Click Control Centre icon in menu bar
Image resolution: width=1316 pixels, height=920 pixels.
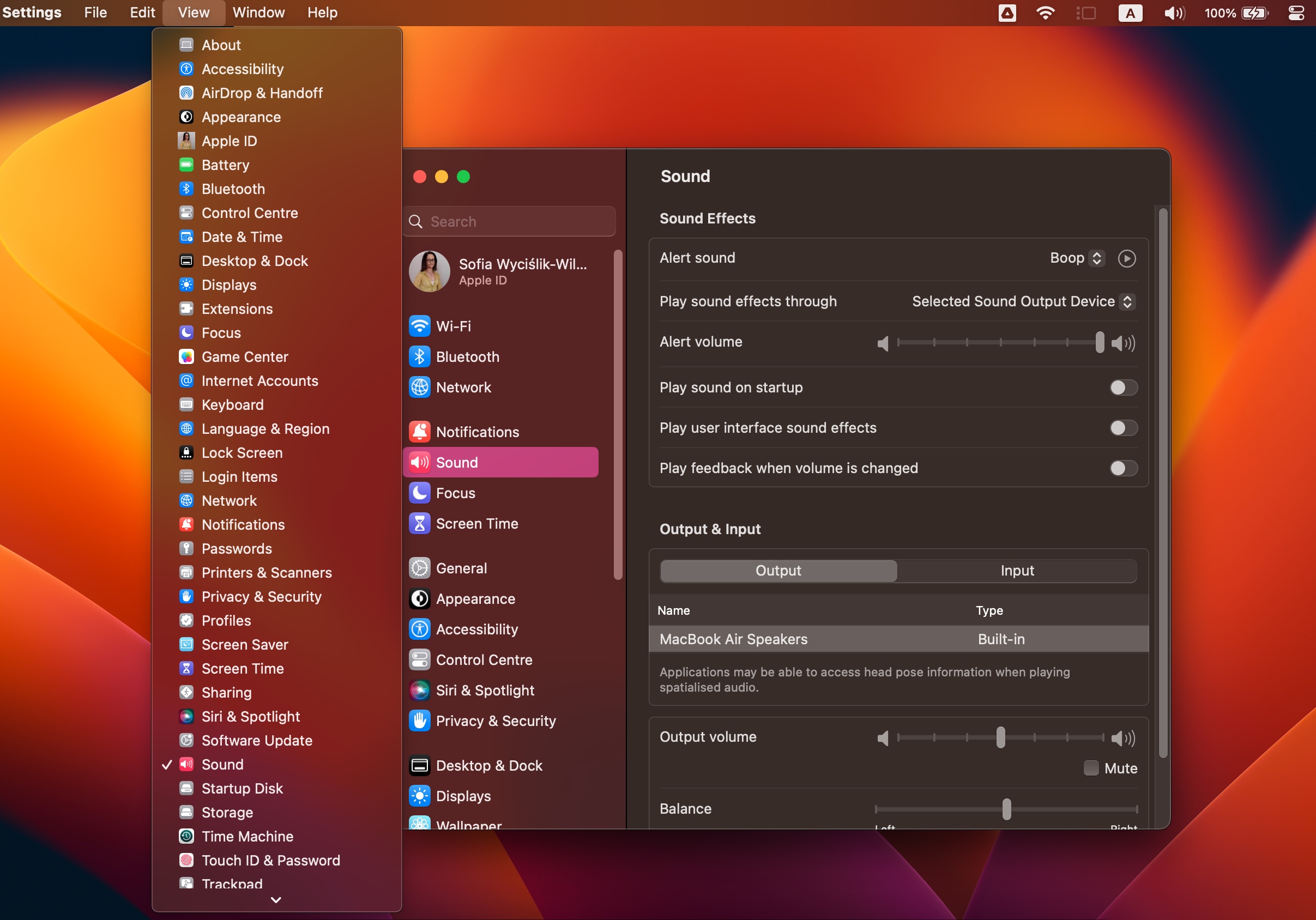coord(1296,13)
